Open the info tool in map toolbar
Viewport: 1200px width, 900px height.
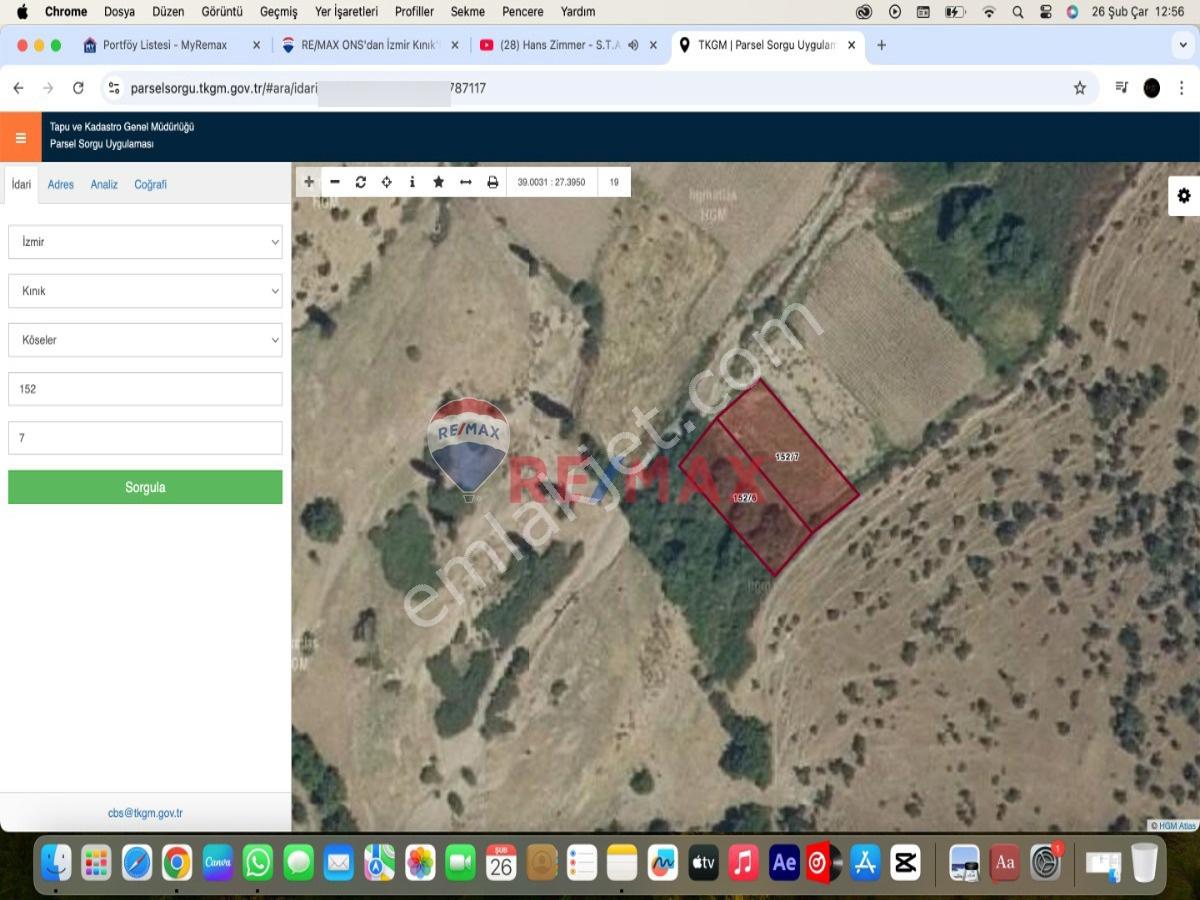click(412, 182)
